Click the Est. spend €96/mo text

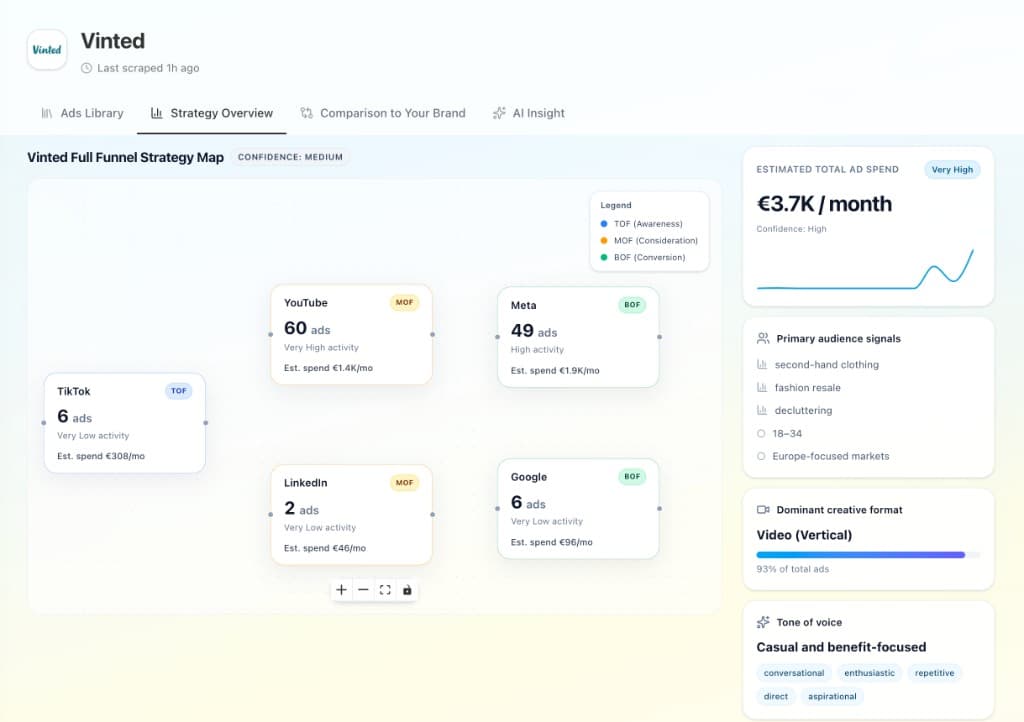coord(552,542)
